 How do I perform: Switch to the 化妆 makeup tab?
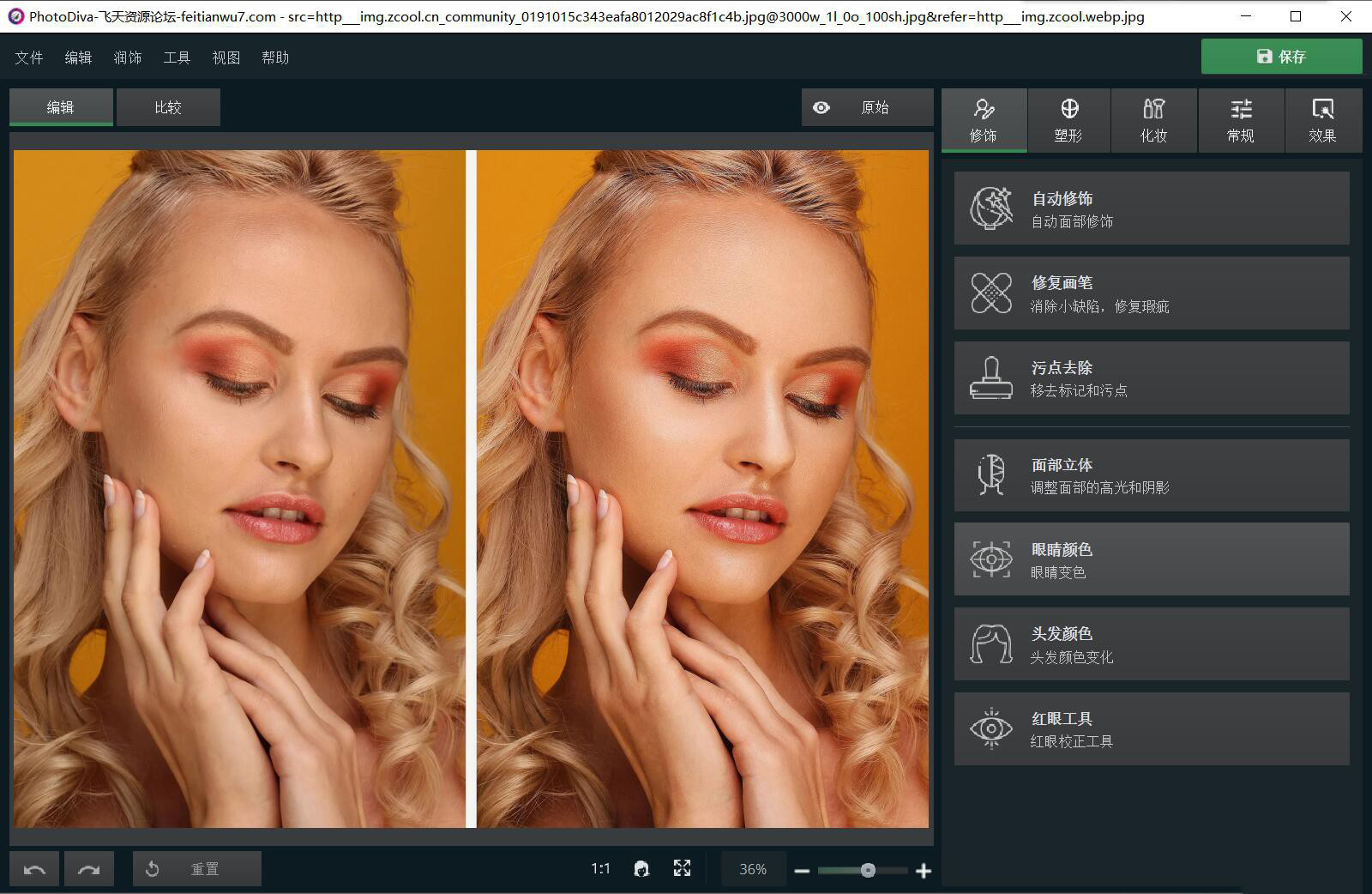click(1153, 120)
